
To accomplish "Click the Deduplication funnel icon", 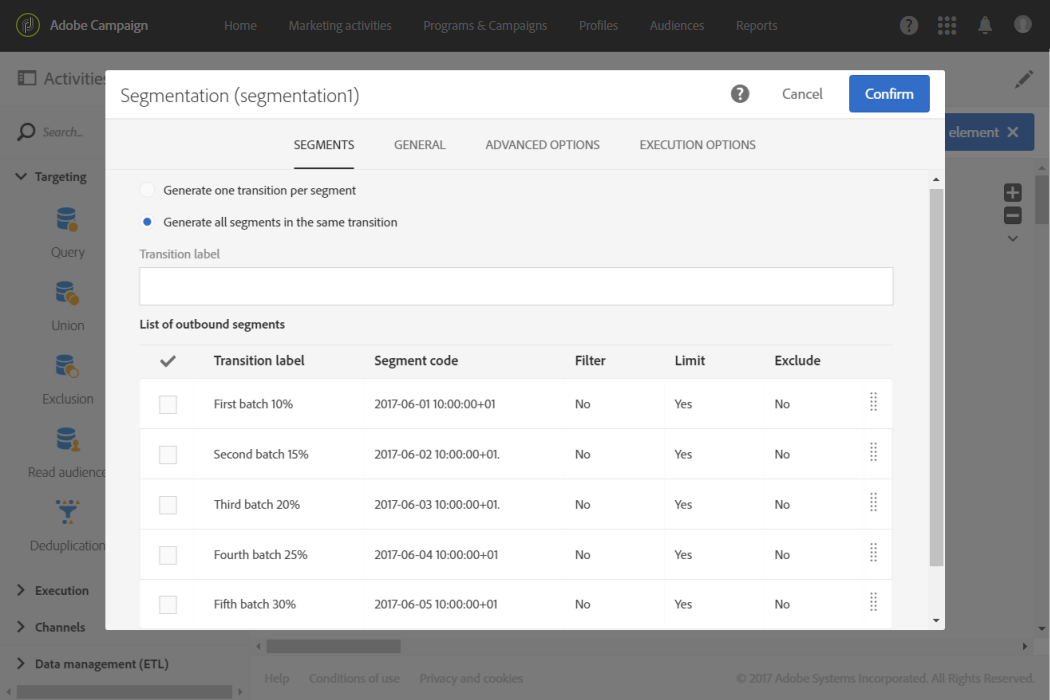I will click(67, 513).
